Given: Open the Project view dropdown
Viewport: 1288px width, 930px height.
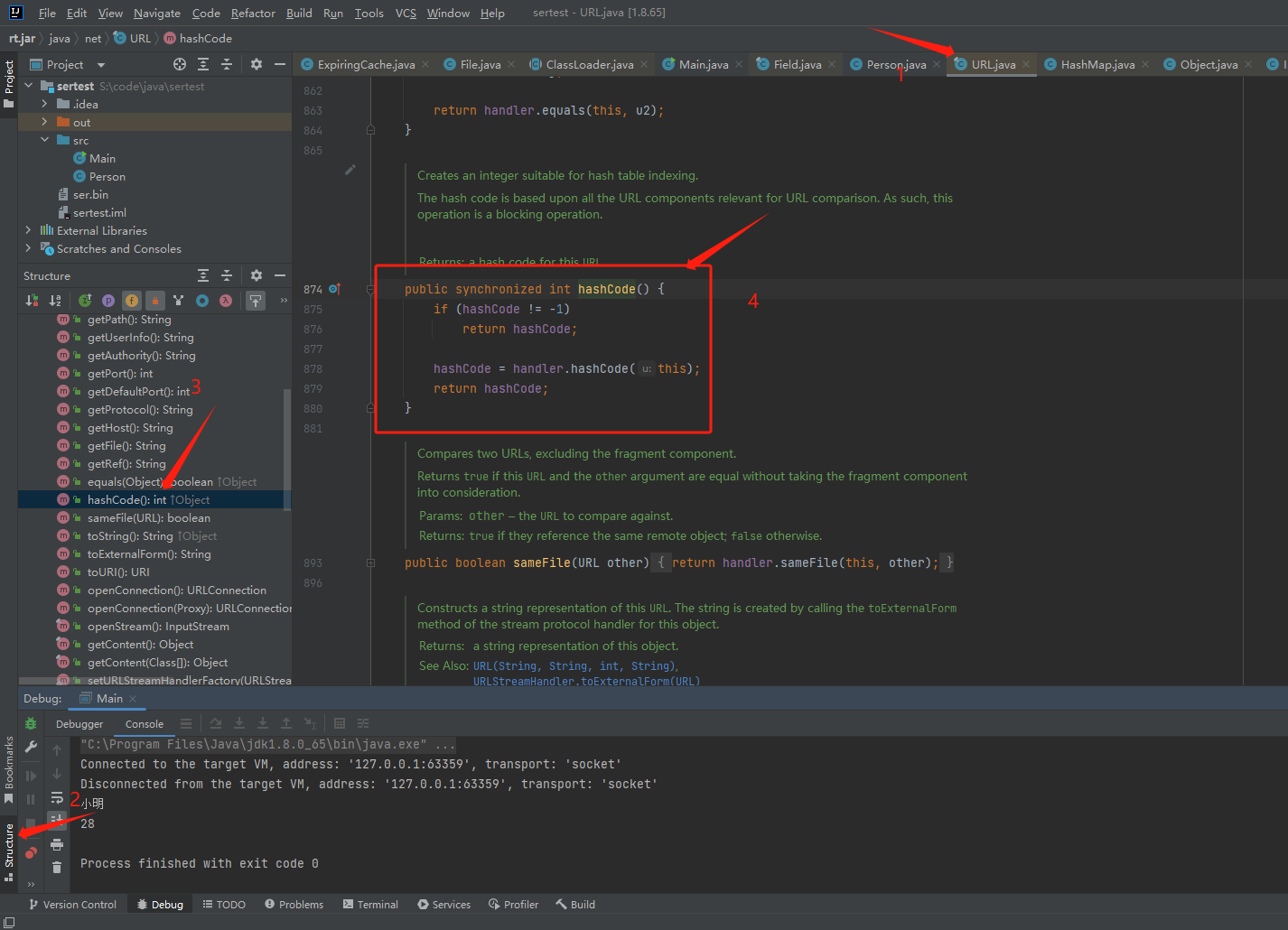Looking at the screenshot, I should 101,65.
